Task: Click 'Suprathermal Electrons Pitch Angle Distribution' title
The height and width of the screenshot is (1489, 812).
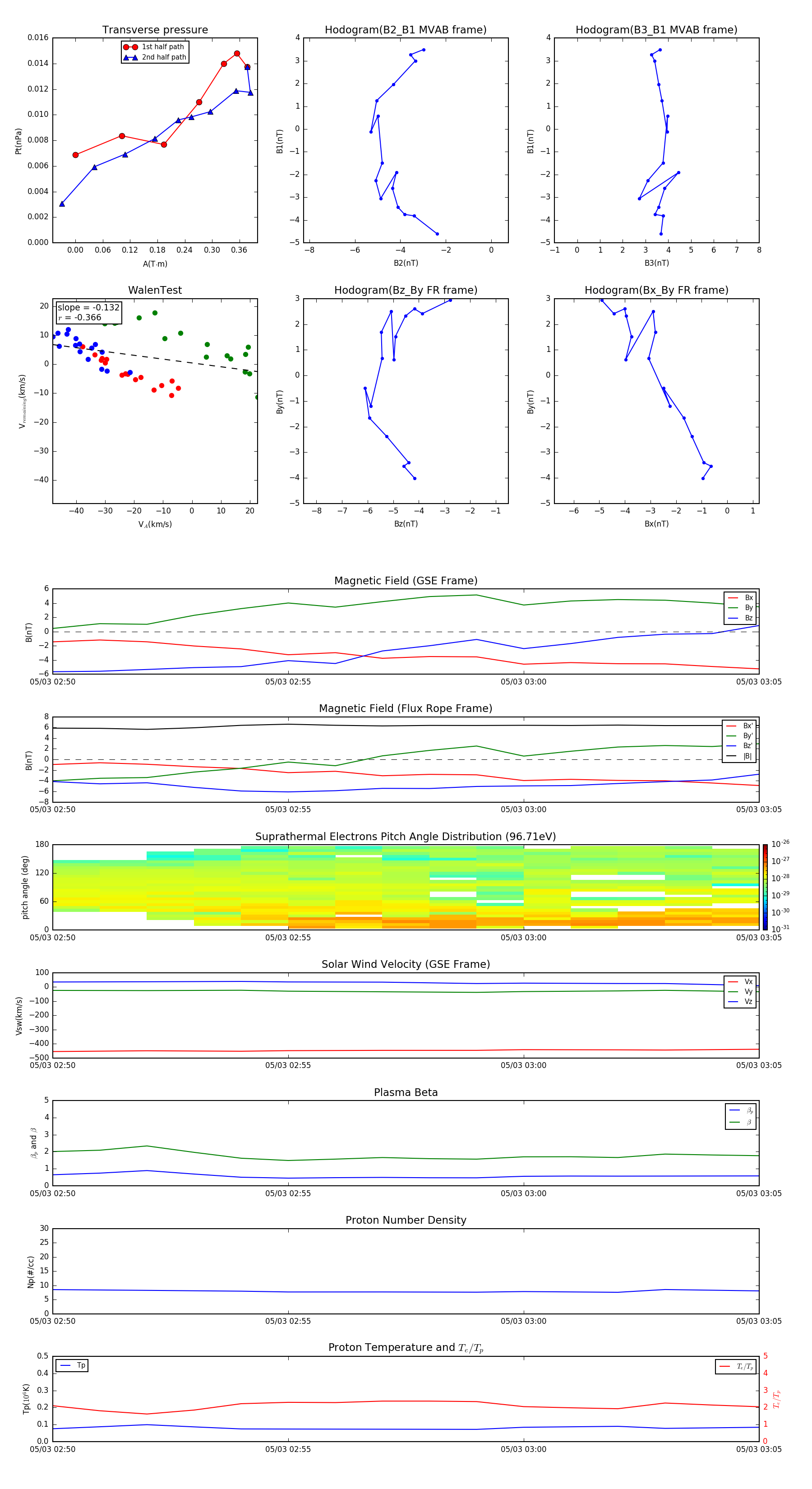Action: [406, 837]
